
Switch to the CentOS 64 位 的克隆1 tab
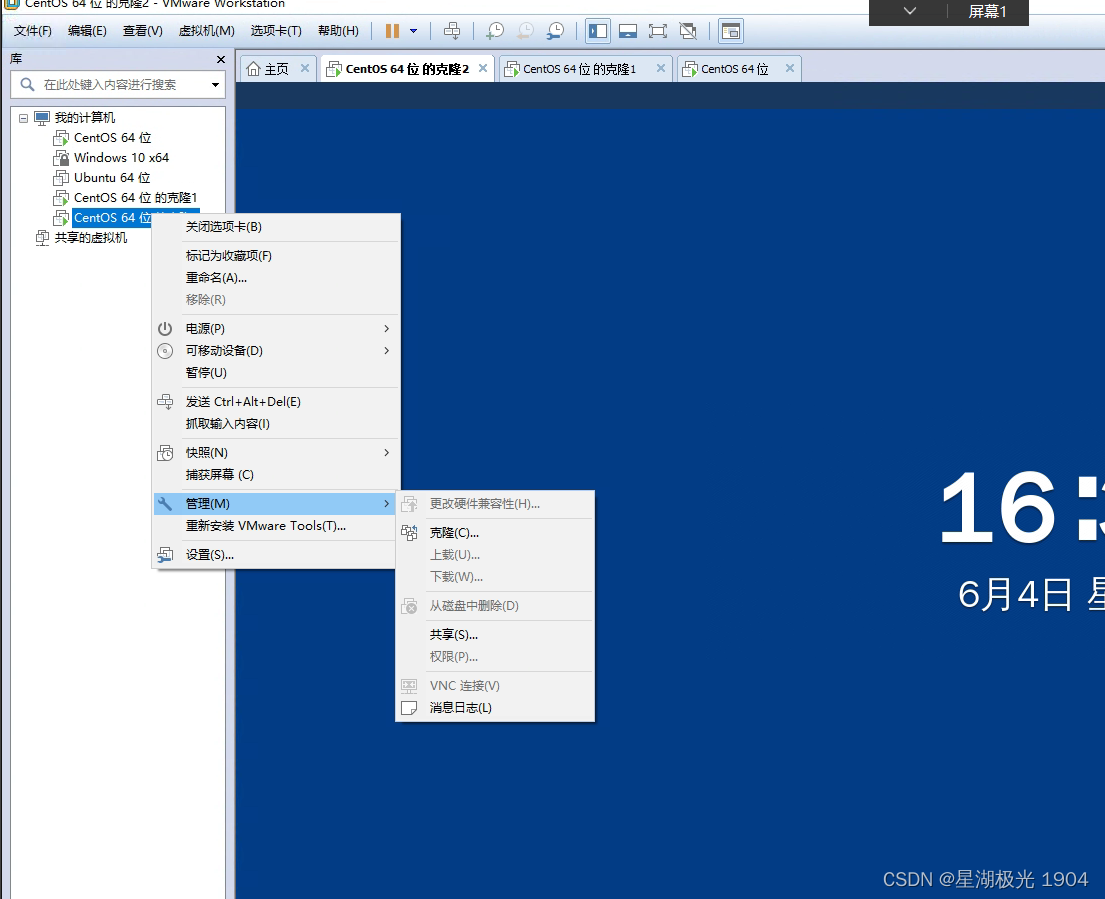click(x=579, y=68)
